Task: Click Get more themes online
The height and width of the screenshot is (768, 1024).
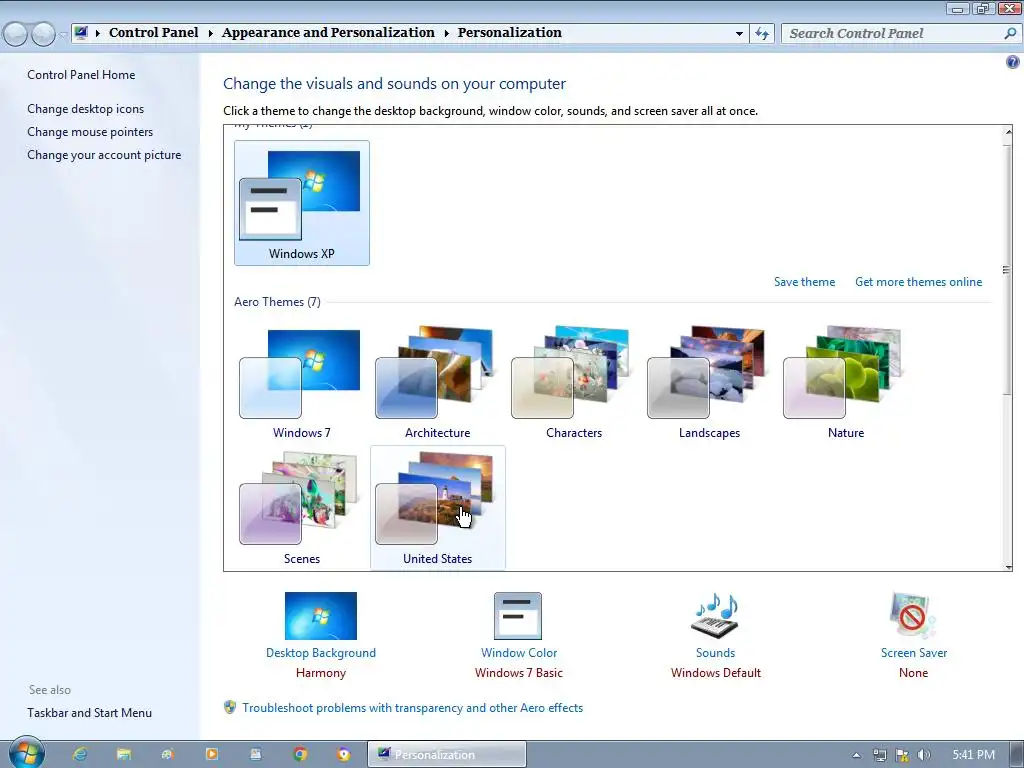Action: click(x=918, y=281)
